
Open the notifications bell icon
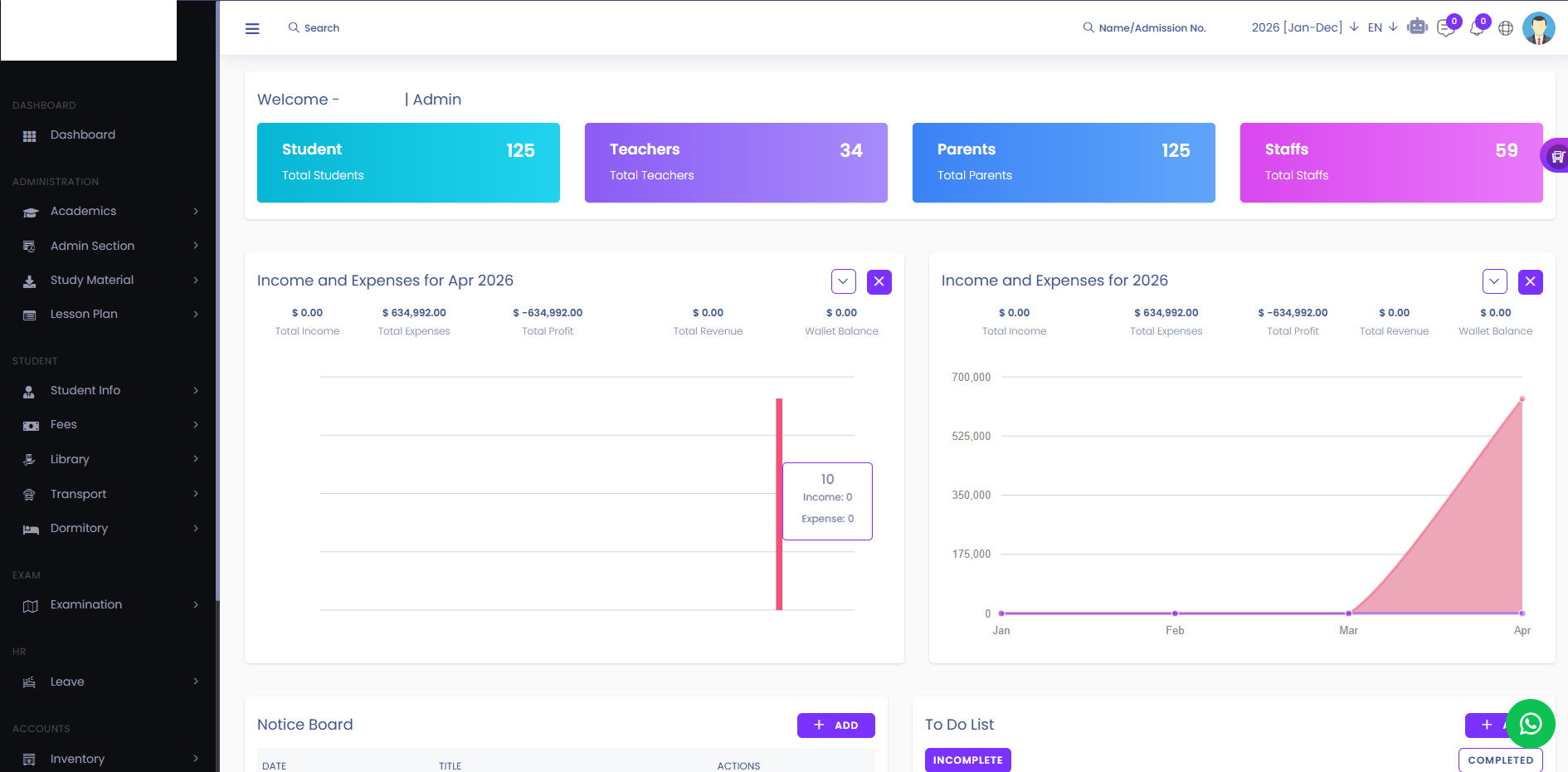1477,29
